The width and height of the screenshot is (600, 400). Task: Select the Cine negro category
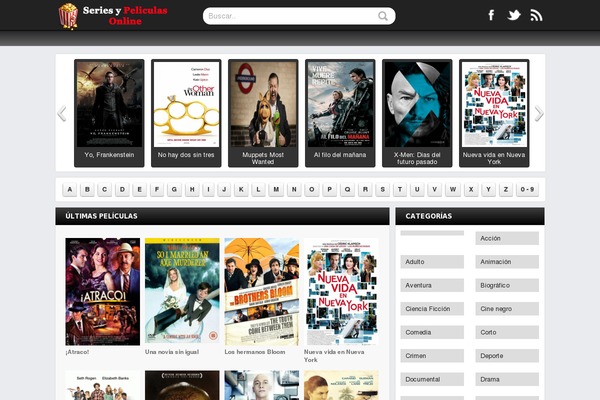pyautogui.click(x=507, y=309)
